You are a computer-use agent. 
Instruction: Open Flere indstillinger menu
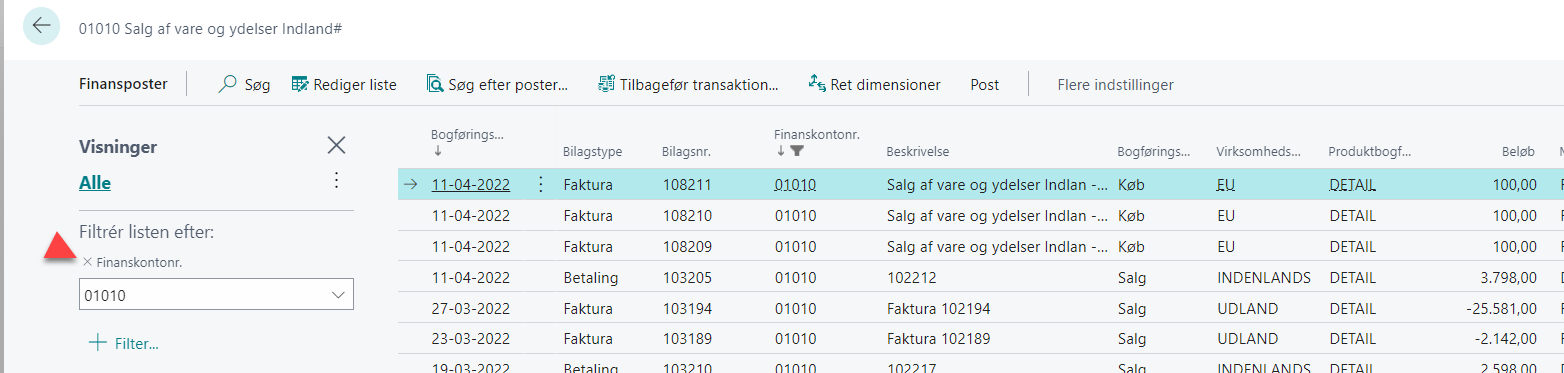1116,85
